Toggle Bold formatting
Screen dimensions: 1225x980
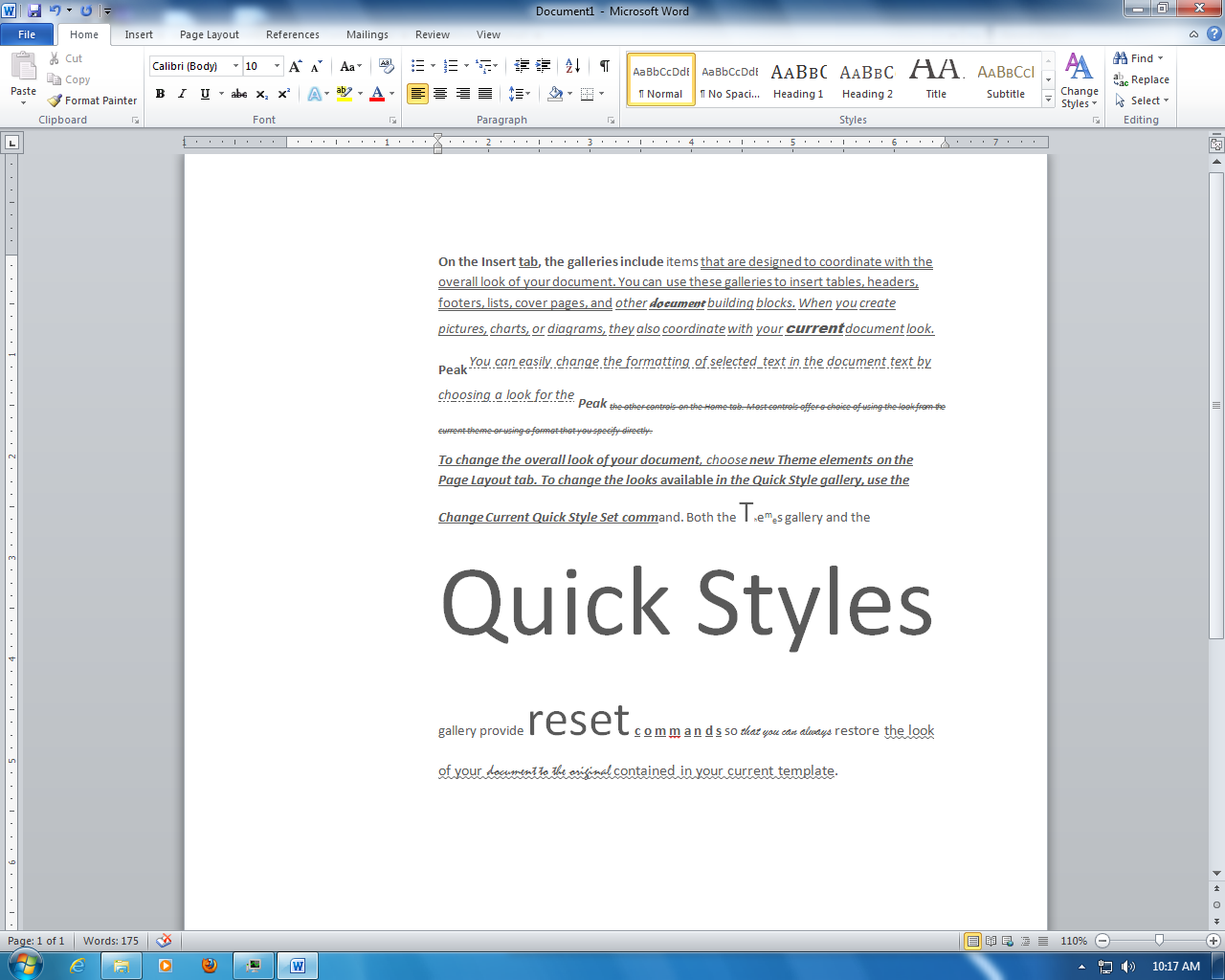[160, 94]
